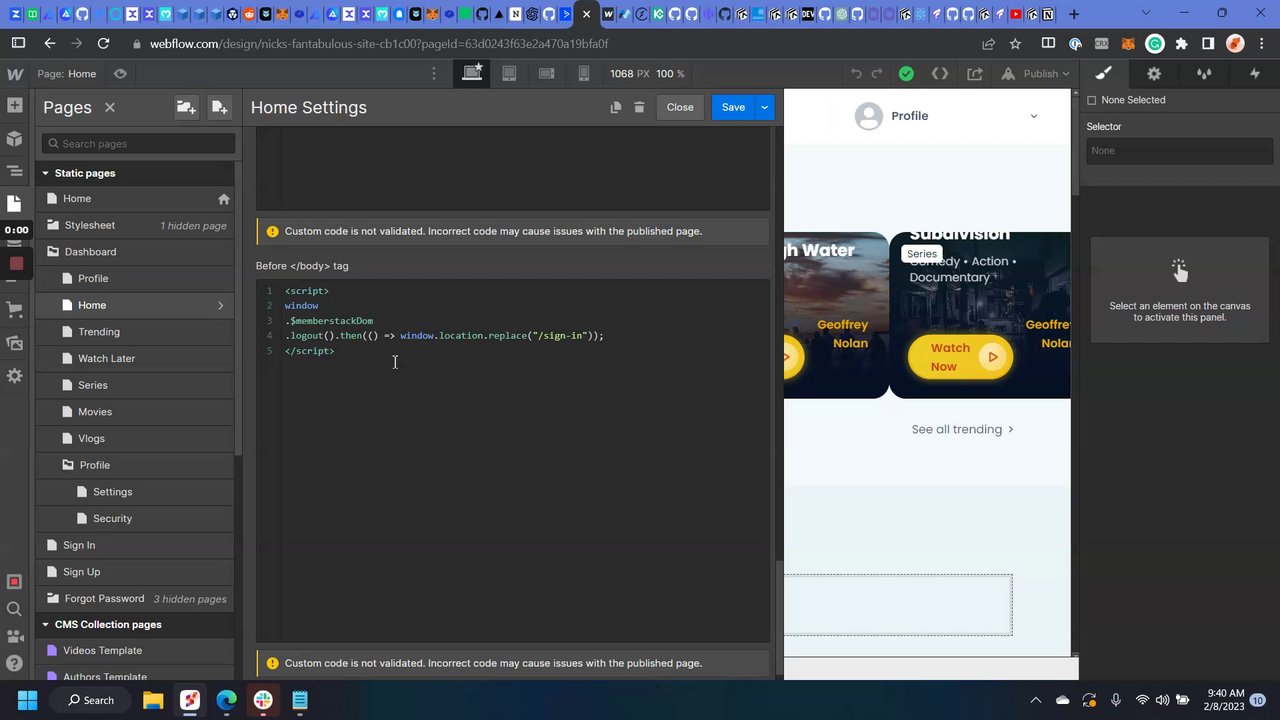Delete the Home page via trash icon
The image size is (1280, 720).
pyautogui.click(x=639, y=107)
